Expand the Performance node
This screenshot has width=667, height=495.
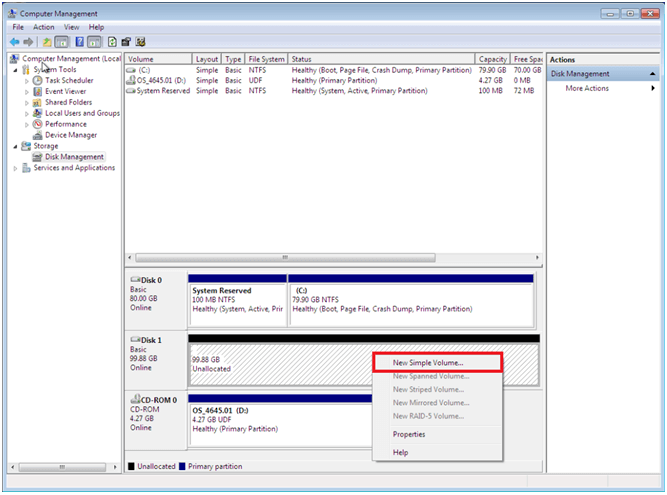pos(27,125)
